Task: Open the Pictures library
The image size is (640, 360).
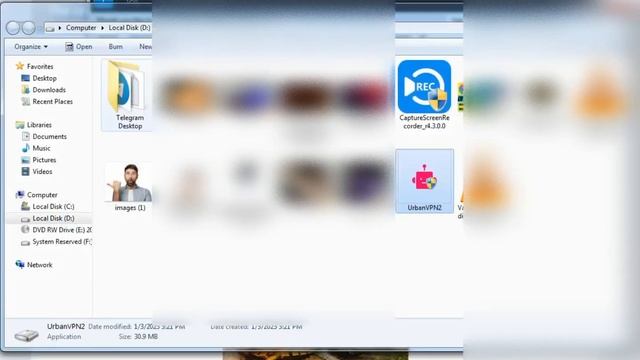Action: 44,160
